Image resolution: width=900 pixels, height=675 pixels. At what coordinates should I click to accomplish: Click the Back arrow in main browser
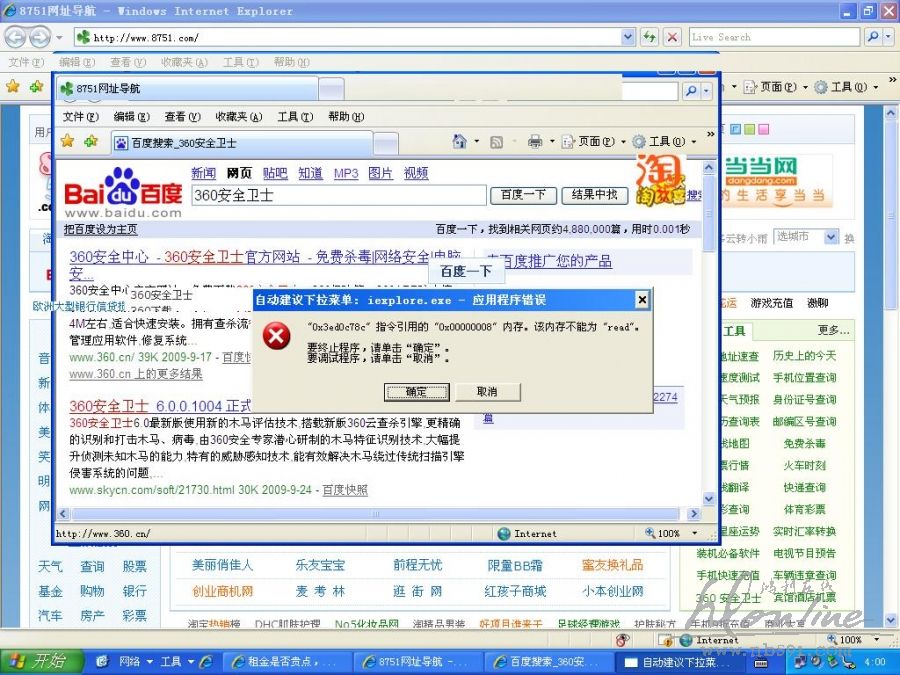coord(15,37)
